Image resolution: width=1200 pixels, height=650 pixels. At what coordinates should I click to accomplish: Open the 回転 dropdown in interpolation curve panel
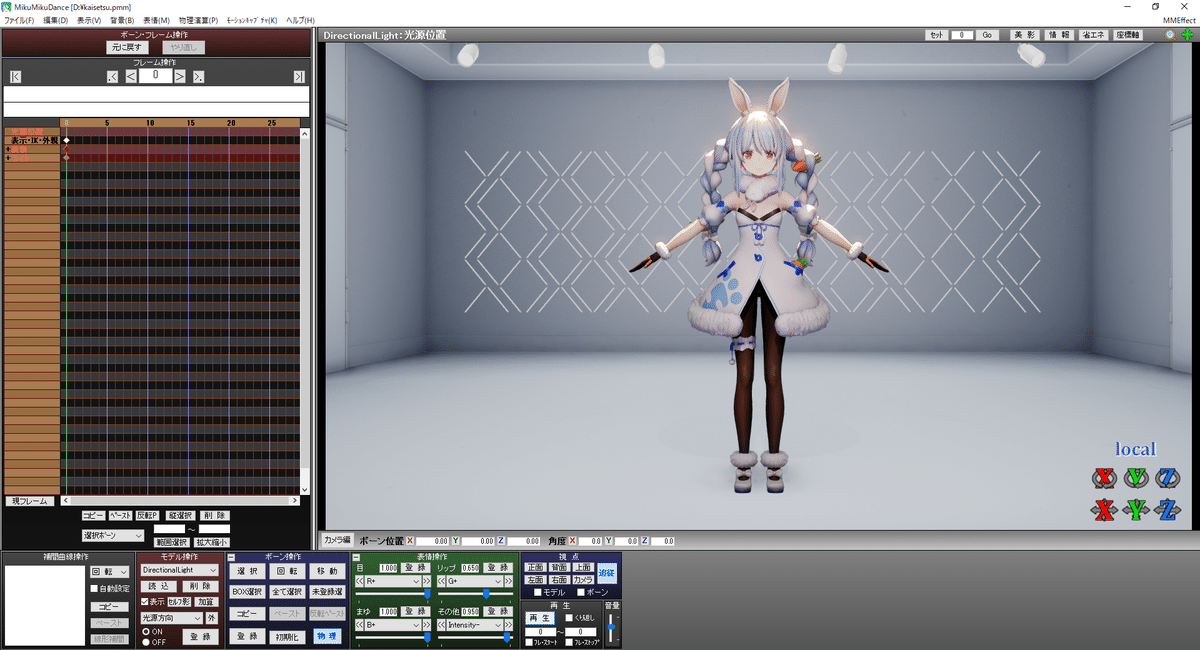(108, 571)
